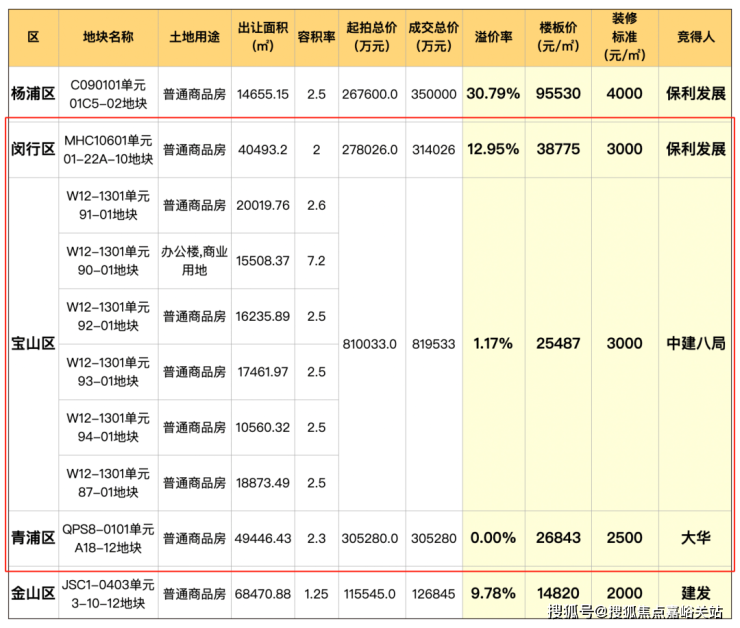Click the 地块名称 column header
Screen dimensions: 740x628
pos(107,36)
